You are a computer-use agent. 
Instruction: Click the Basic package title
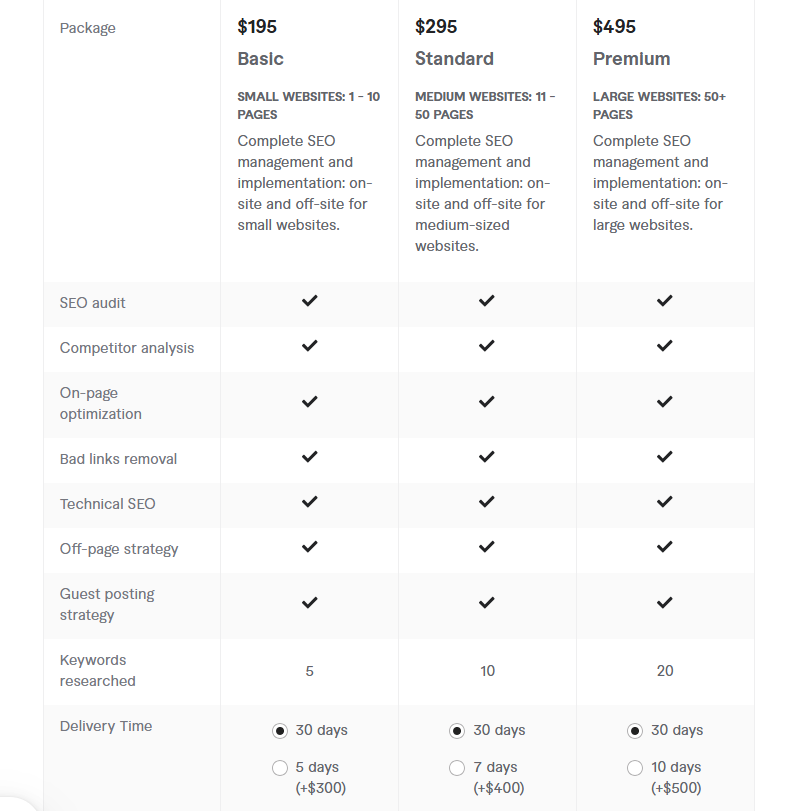click(x=261, y=59)
